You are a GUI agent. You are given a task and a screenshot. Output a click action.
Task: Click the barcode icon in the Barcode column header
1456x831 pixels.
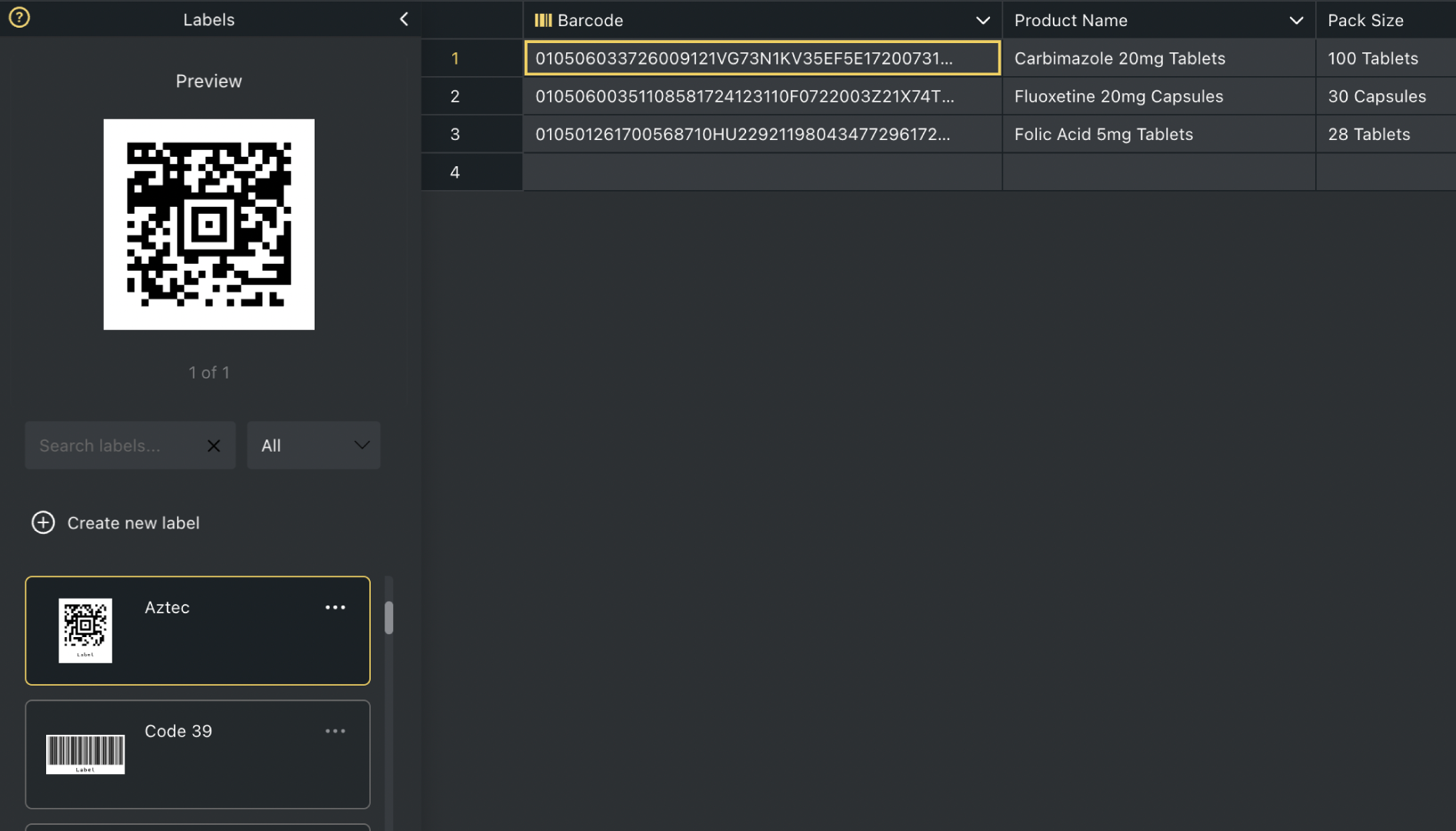543,20
